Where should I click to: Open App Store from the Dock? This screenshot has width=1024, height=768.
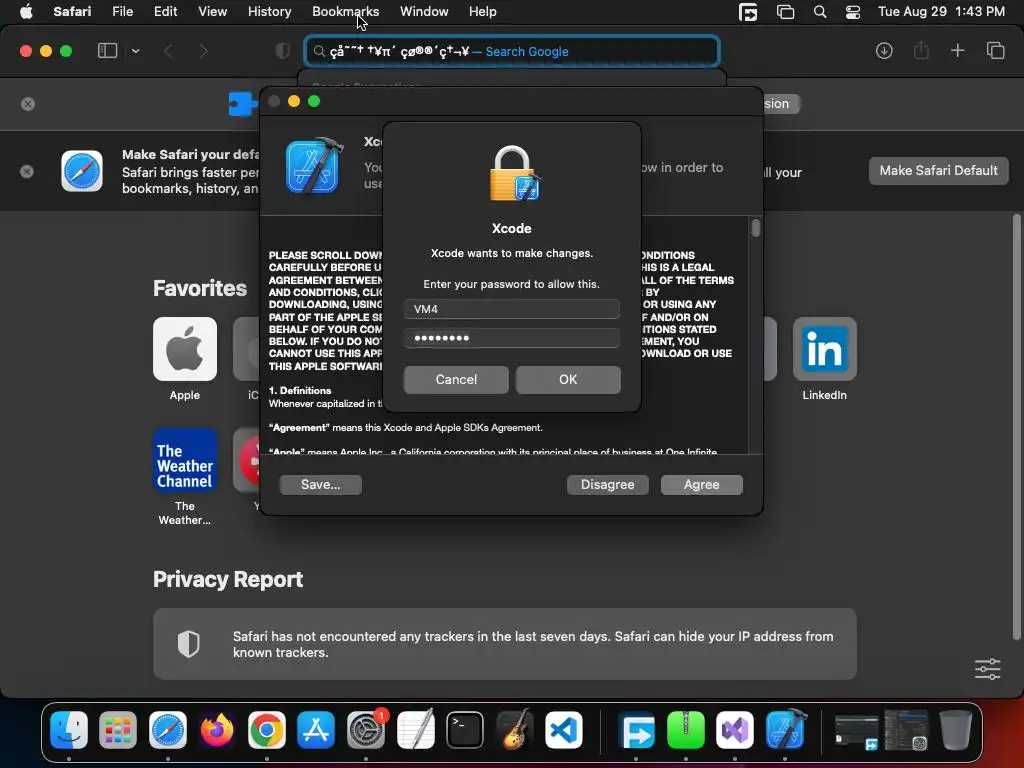tap(316, 730)
